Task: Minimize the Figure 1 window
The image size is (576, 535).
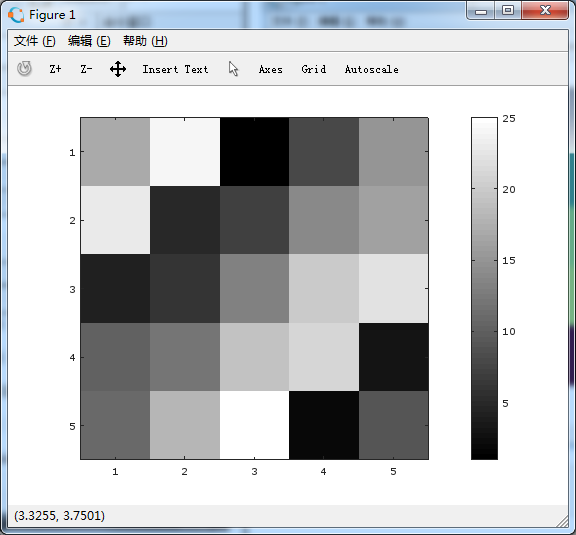Action: 480,11
